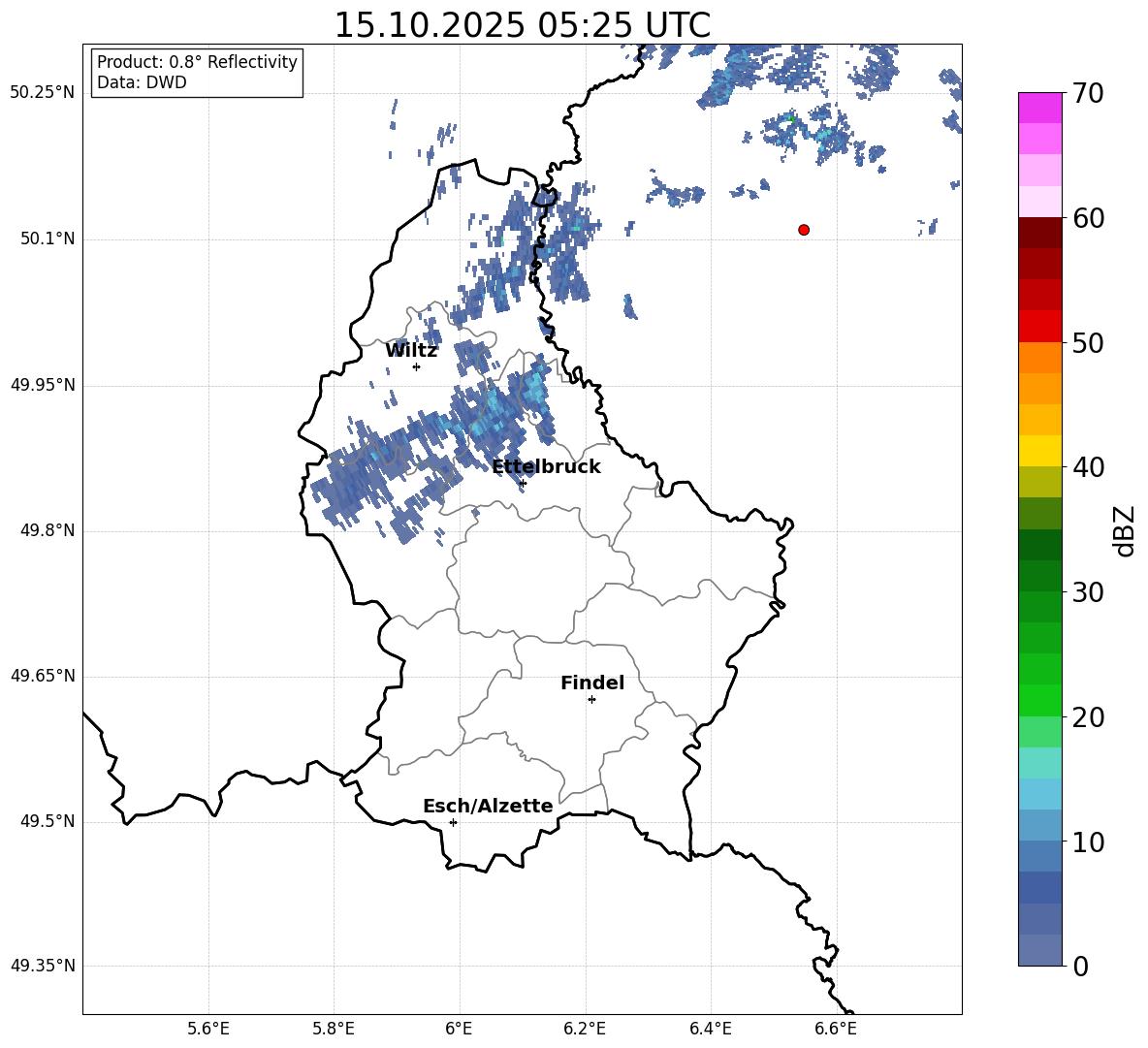Click the 49.5°N latitude label
The height and width of the screenshot is (1048, 1148).
[48, 821]
